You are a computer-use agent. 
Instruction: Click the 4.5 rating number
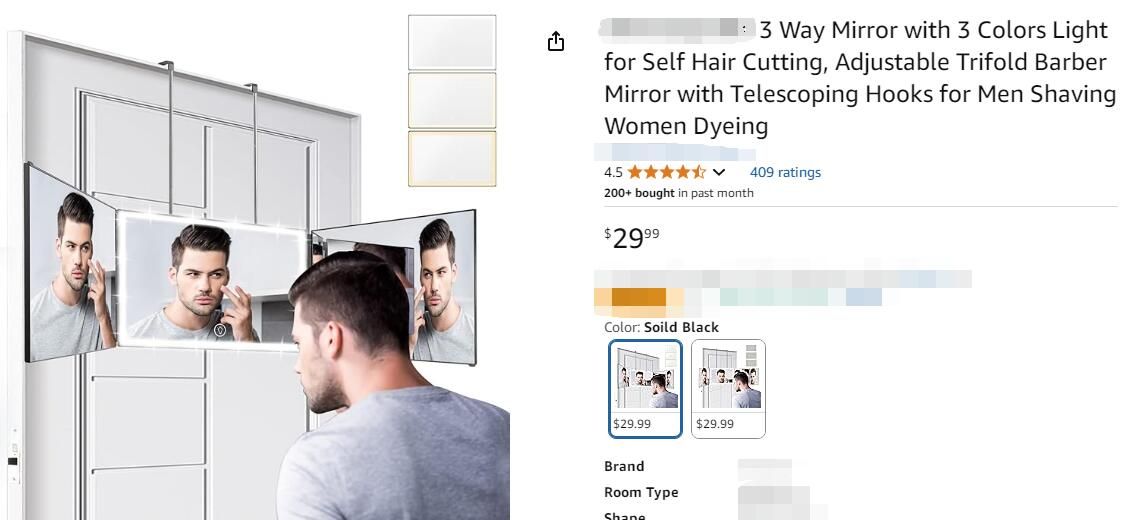tap(613, 172)
